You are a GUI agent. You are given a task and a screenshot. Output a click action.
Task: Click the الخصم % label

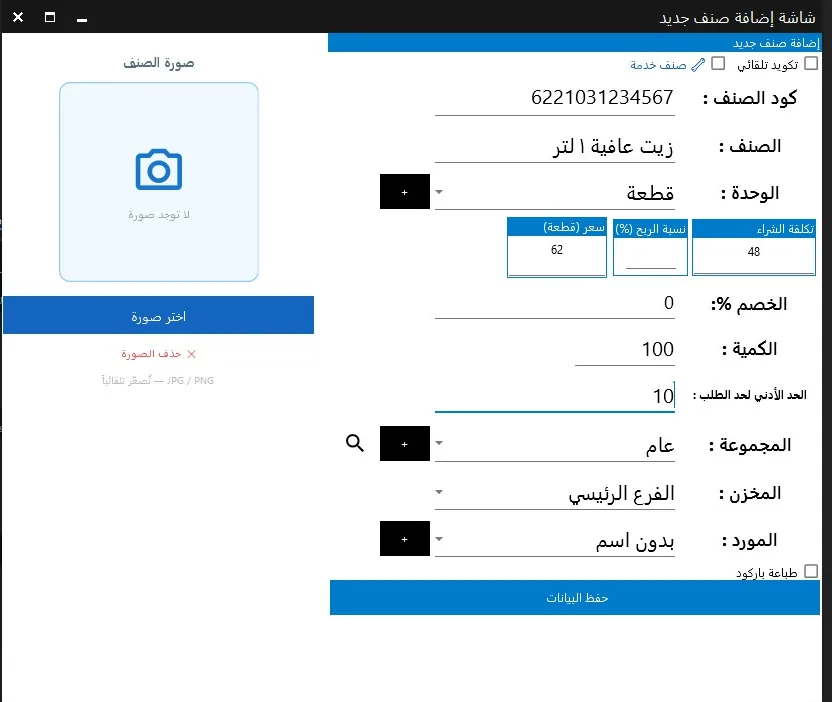coord(749,304)
